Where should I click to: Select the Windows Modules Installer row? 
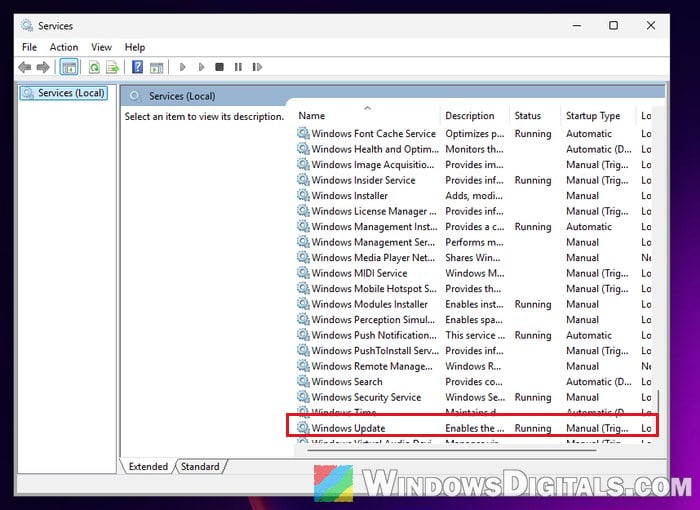pos(474,304)
